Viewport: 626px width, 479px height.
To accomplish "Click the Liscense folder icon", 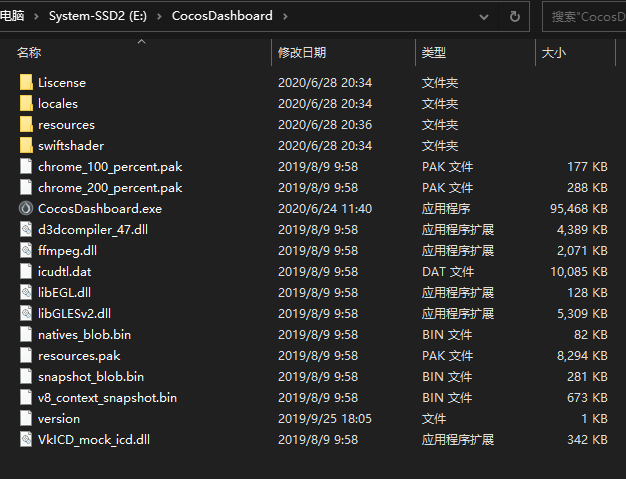I will (x=26, y=82).
